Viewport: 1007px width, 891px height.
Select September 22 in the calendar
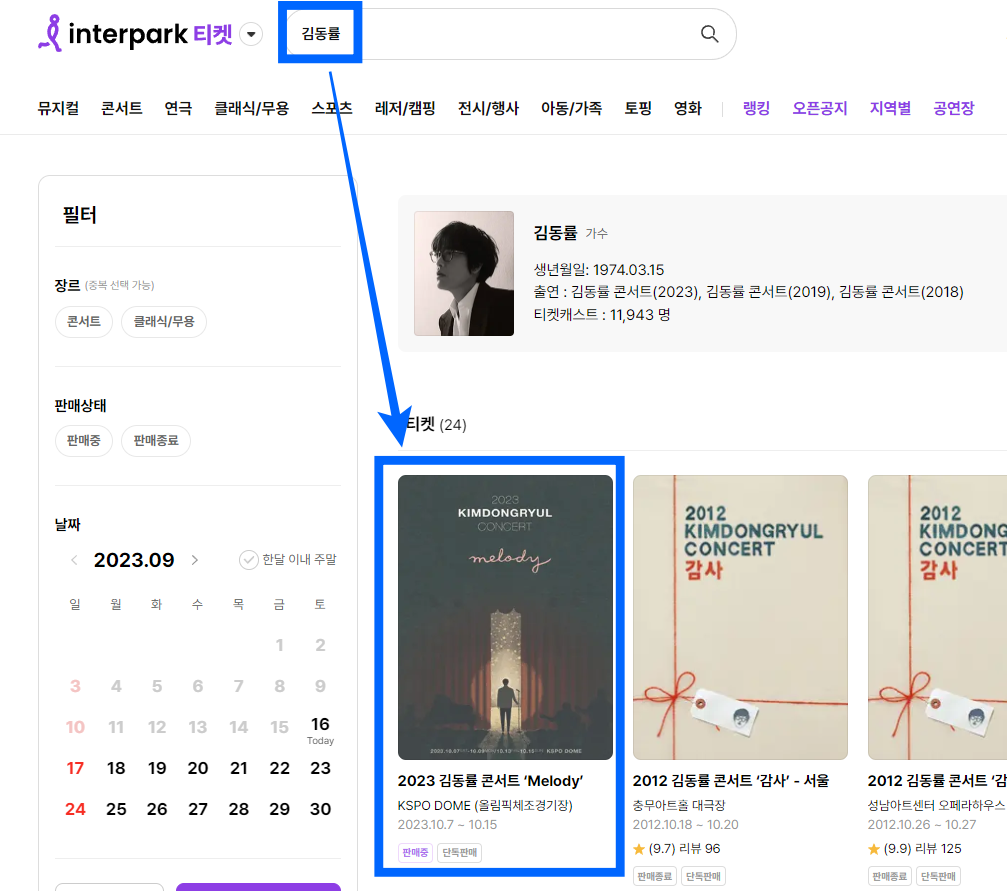(x=279, y=768)
